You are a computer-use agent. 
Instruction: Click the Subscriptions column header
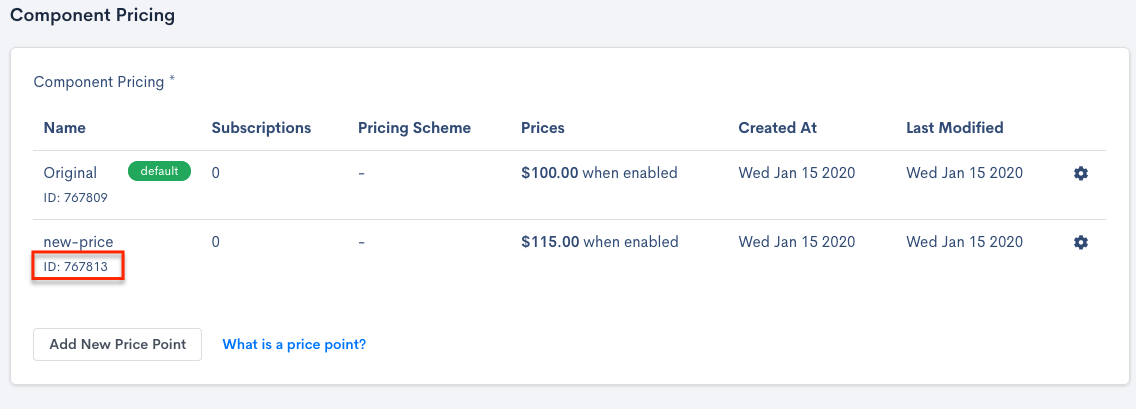(x=261, y=128)
